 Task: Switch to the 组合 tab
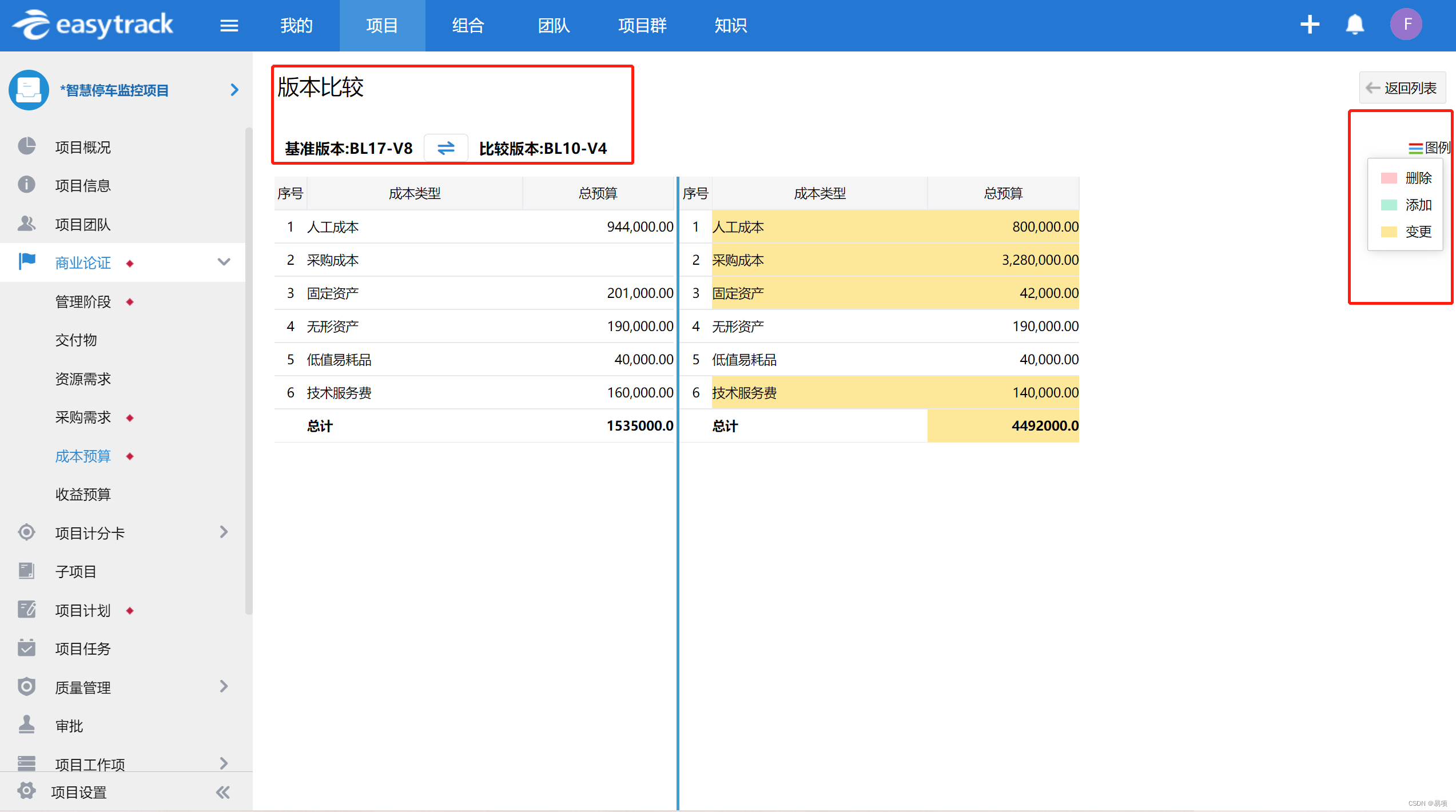coord(468,26)
